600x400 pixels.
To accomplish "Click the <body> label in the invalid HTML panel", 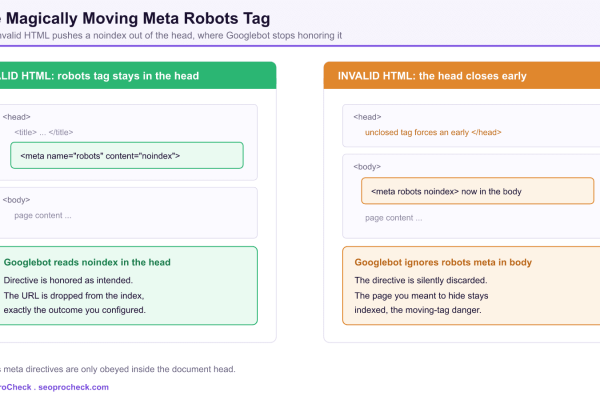I will (x=367, y=167).
